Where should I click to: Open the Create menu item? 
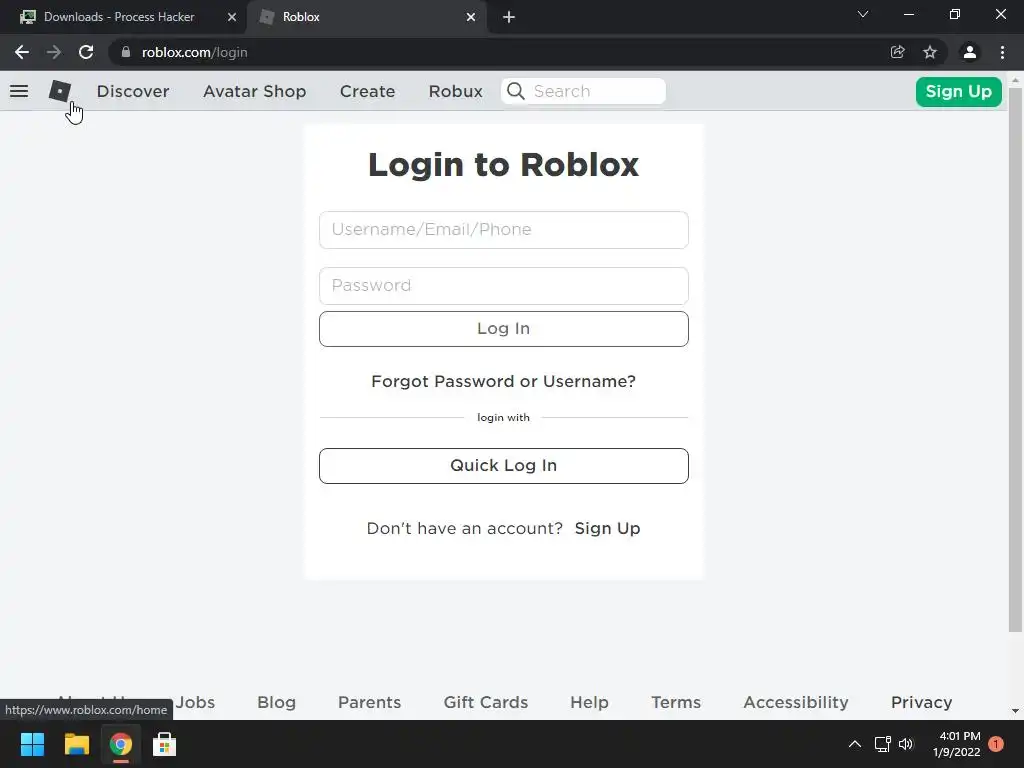tap(368, 91)
